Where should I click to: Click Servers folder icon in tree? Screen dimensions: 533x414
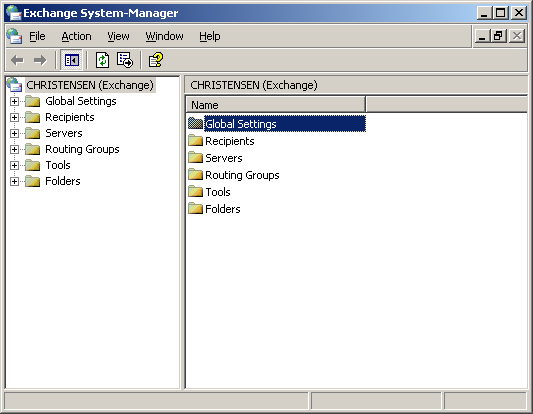tap(33, 133)
